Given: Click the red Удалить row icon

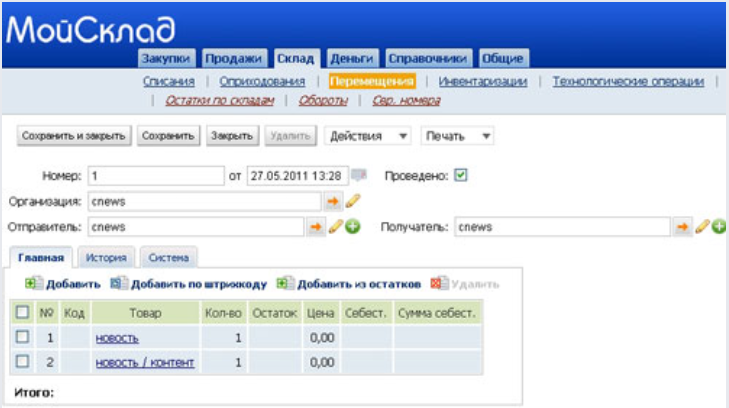Looking at the screenshot, I should [439, 283].
